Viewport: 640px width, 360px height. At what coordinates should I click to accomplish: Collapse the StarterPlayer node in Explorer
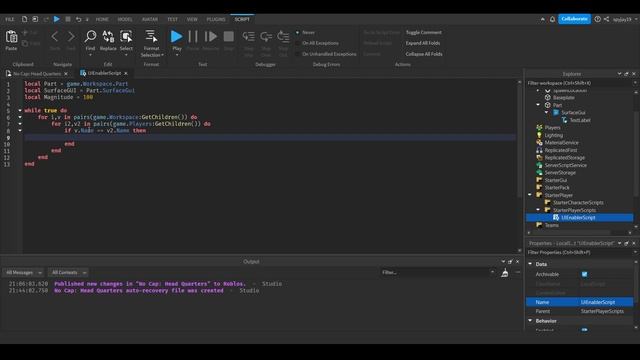pos(530,195)
